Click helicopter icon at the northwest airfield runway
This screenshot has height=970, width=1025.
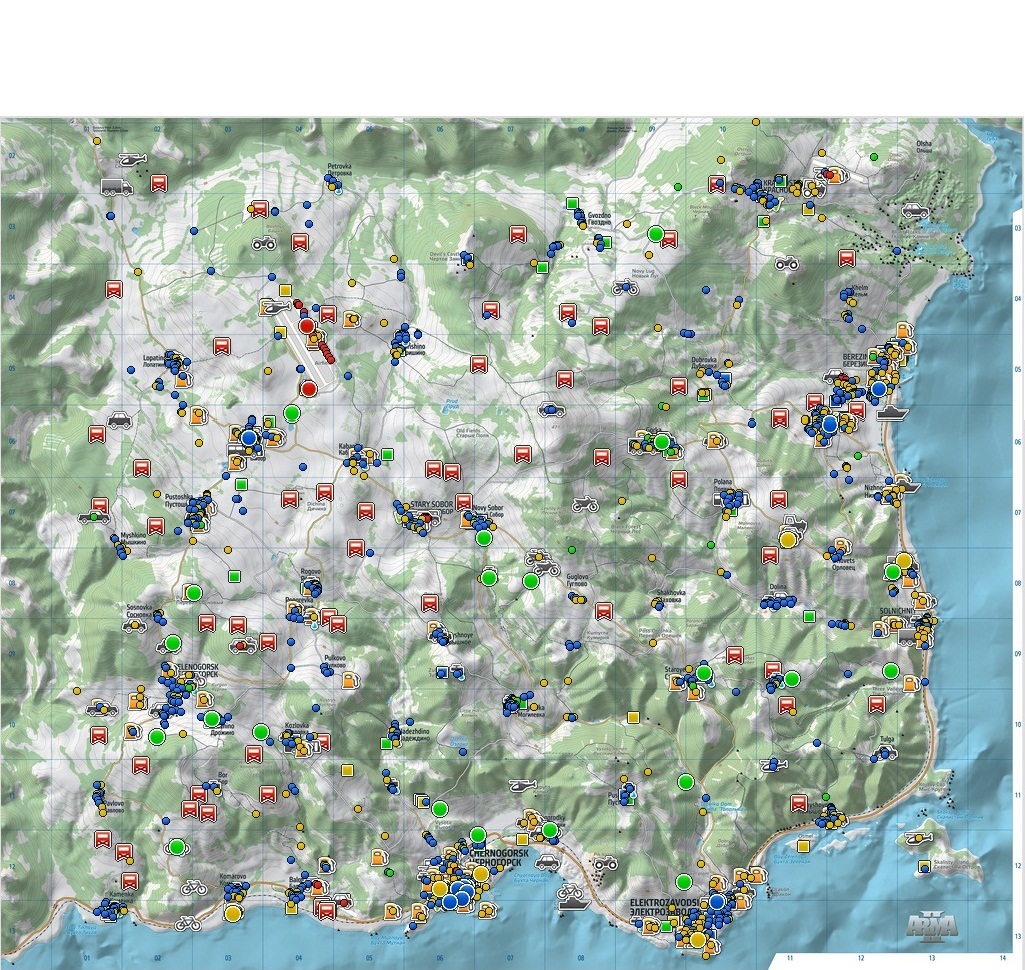[x=275, y=306]
